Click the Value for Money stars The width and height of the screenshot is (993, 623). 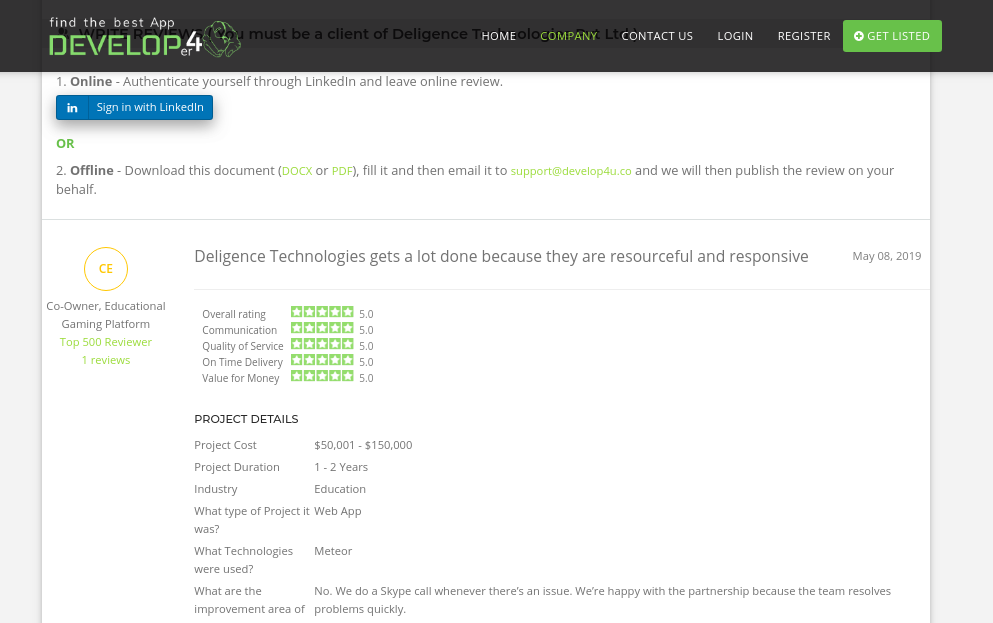pos(322,375)
